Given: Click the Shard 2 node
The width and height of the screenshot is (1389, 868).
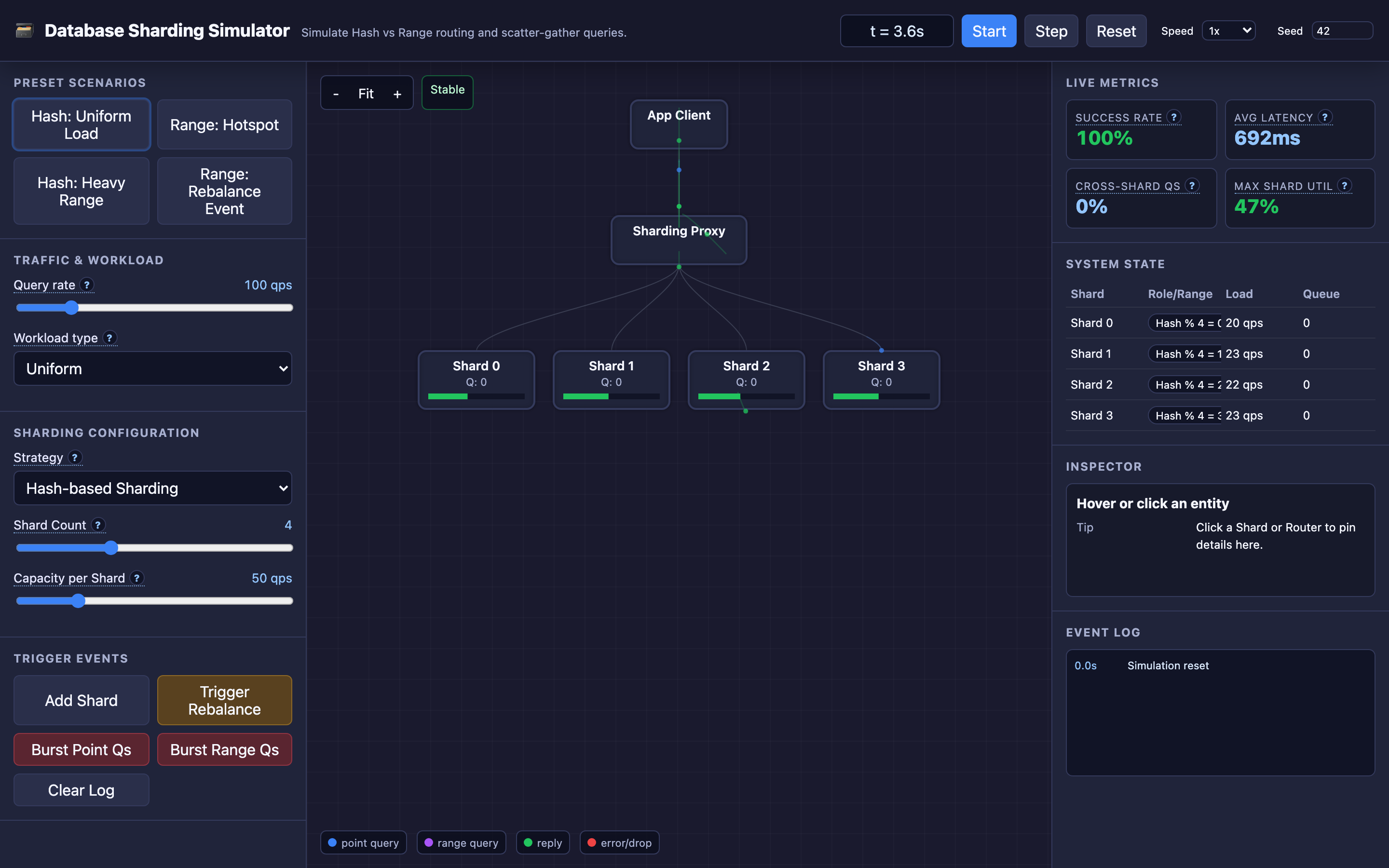Looking at the screenshot, I should (x=746, y=380).
